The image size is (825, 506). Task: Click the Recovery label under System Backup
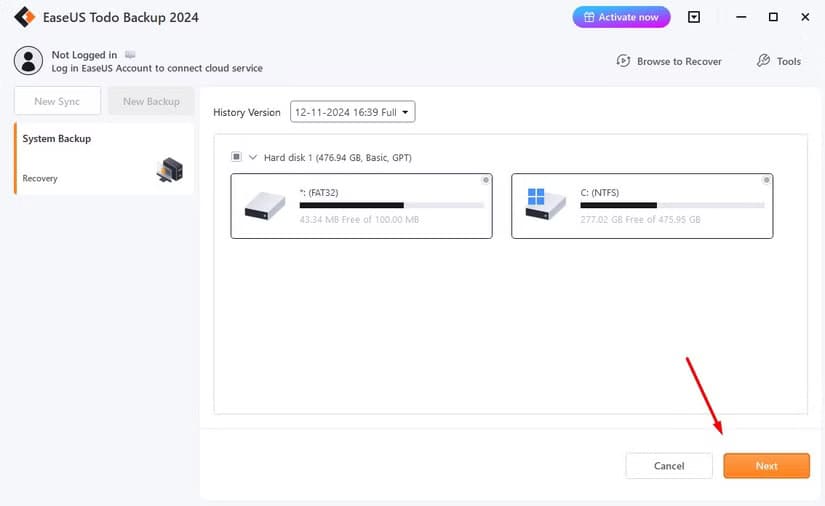(40, 178)
